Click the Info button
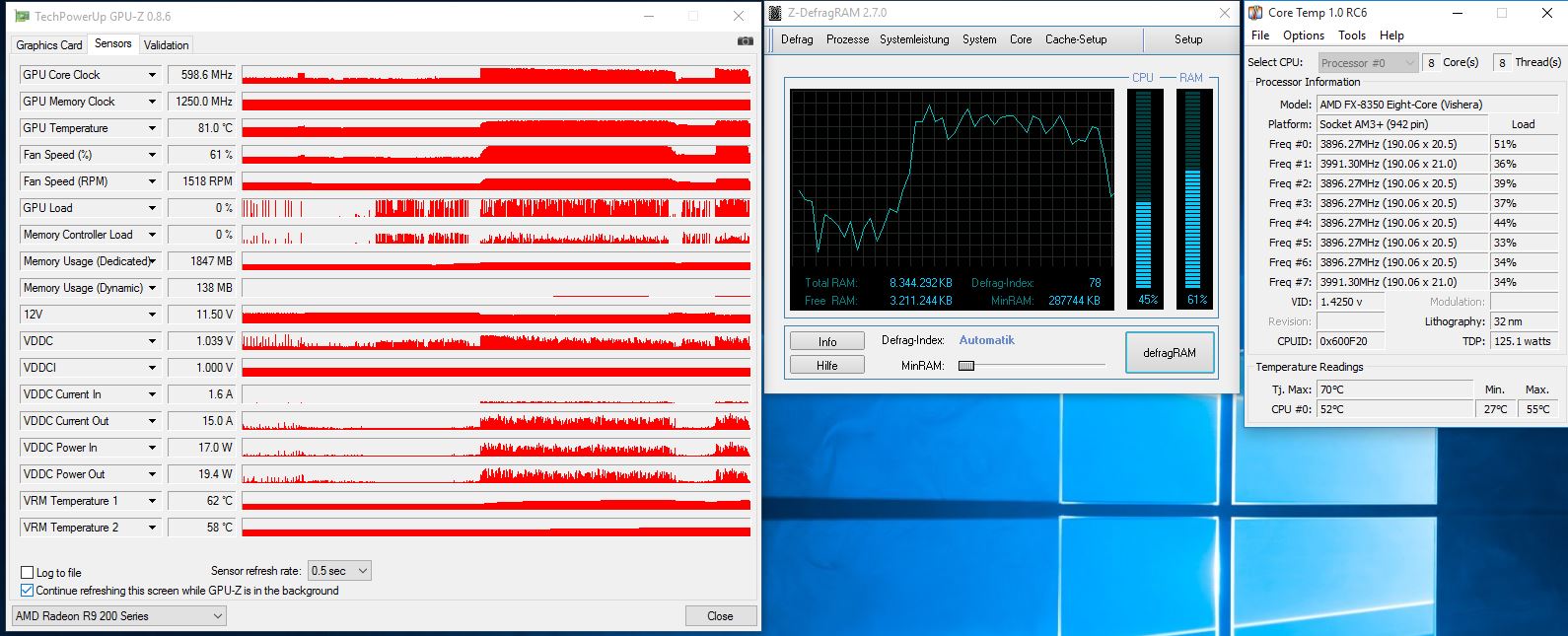Image resolution: width=1568 pixels, height=636 pixels. tap(827, 341)
